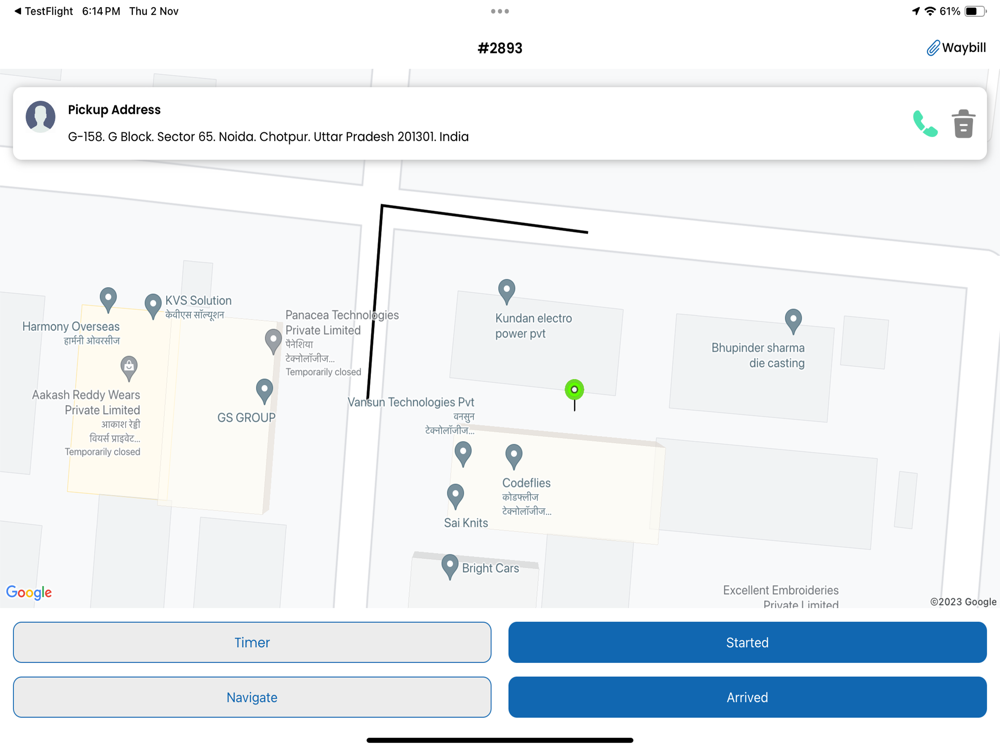The width and height of the screenshot is (1000, 750).
Task: Tap the iPad home indicator bar
Action: [x=500, y=740]
